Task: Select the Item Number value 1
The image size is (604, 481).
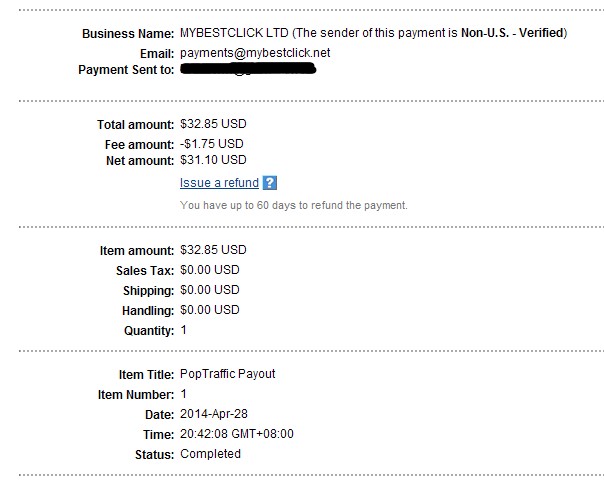Action: point(183,394)
